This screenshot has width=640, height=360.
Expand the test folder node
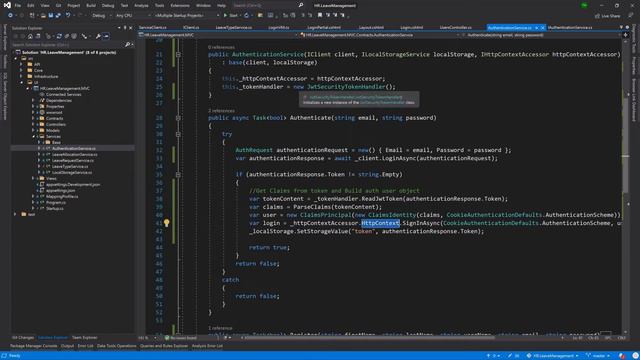pyautogui.click(x=16, y=214)
